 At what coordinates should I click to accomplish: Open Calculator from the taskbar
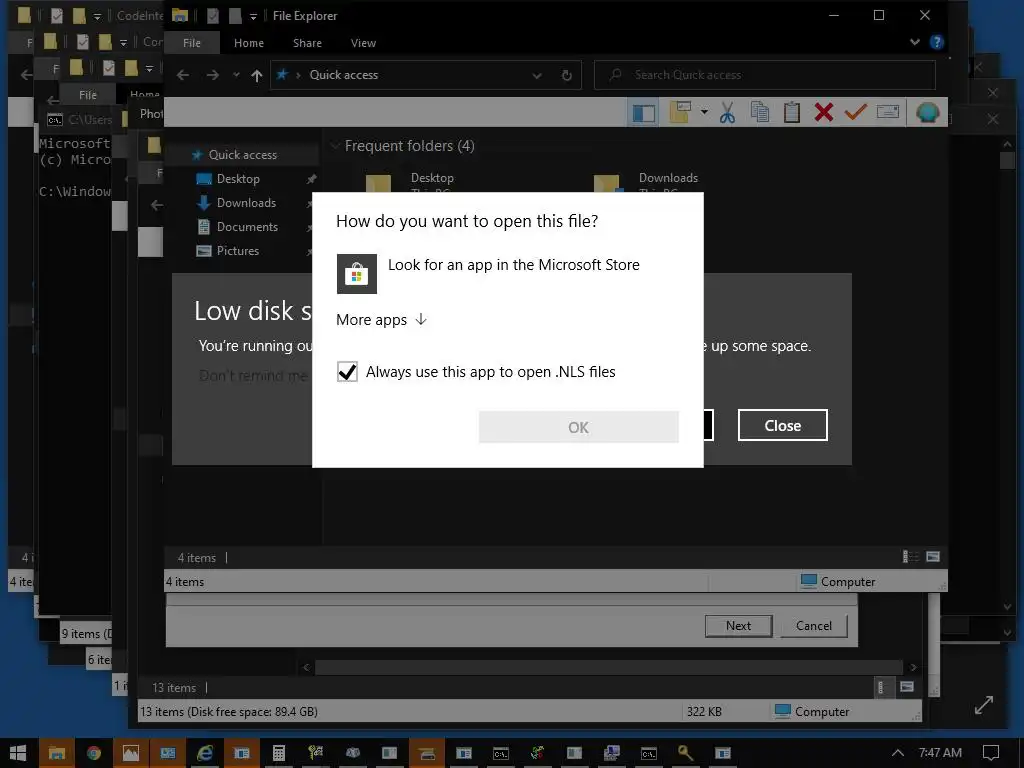click(279, 753)
